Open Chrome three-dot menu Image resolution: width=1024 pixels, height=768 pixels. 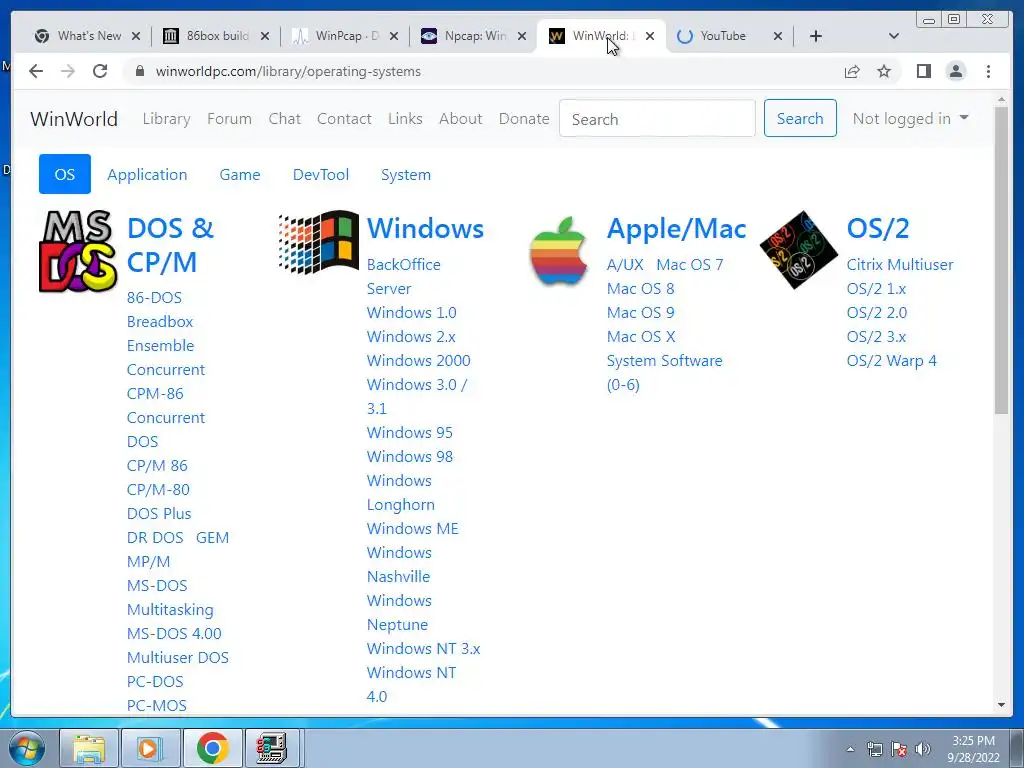click(x=988, y=71)
